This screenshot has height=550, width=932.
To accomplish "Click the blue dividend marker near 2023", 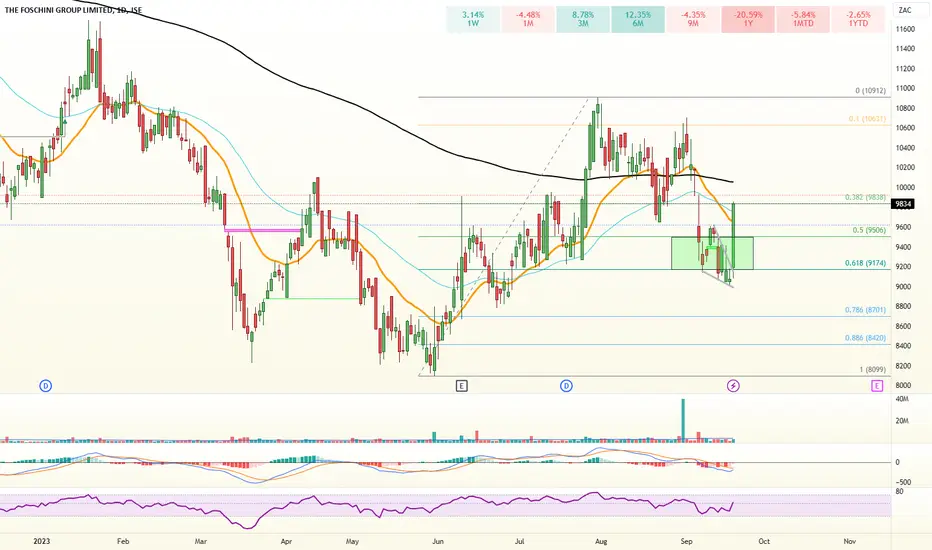I will 46,386.
